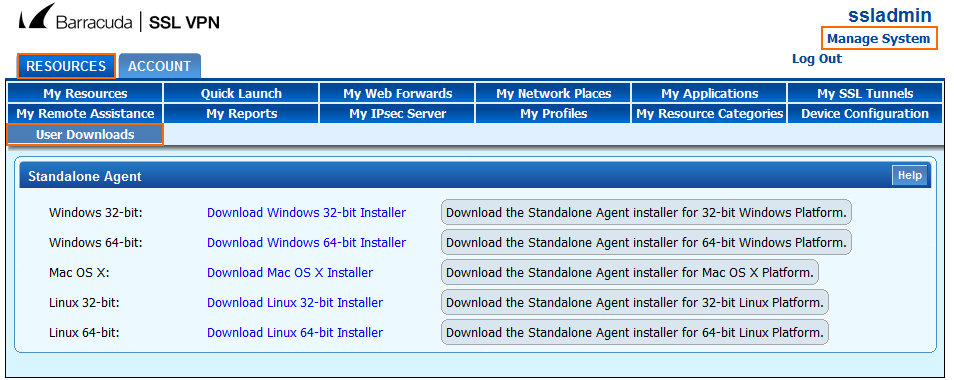Download Windows 32-bit Installer
This screenshot has height=380, width=954.
pyautogui.click(x=306, y=213)
